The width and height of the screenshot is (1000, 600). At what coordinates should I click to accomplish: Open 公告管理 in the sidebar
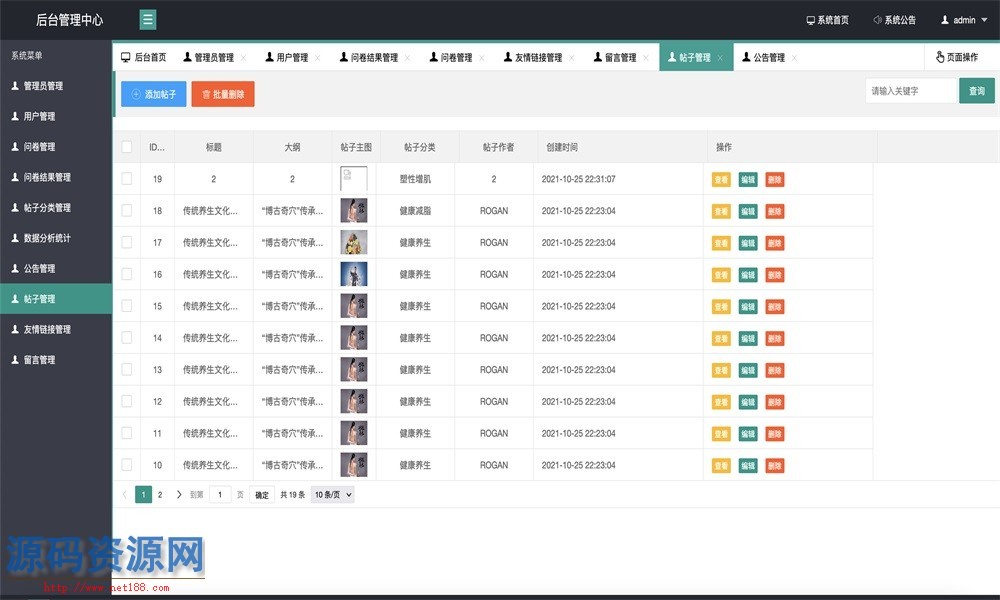click(x=55, y=268)
